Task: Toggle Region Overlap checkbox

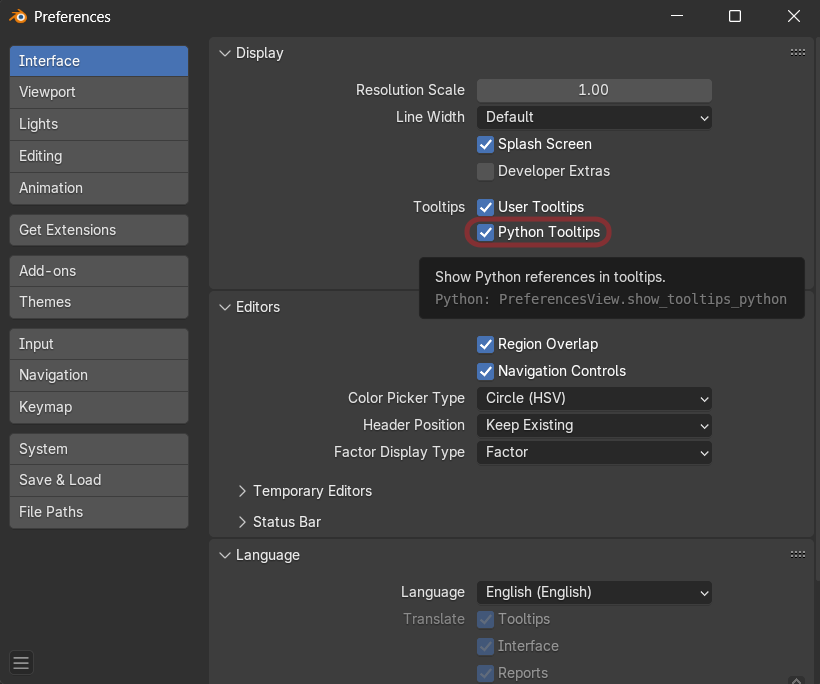Action: tap(485, 344)
